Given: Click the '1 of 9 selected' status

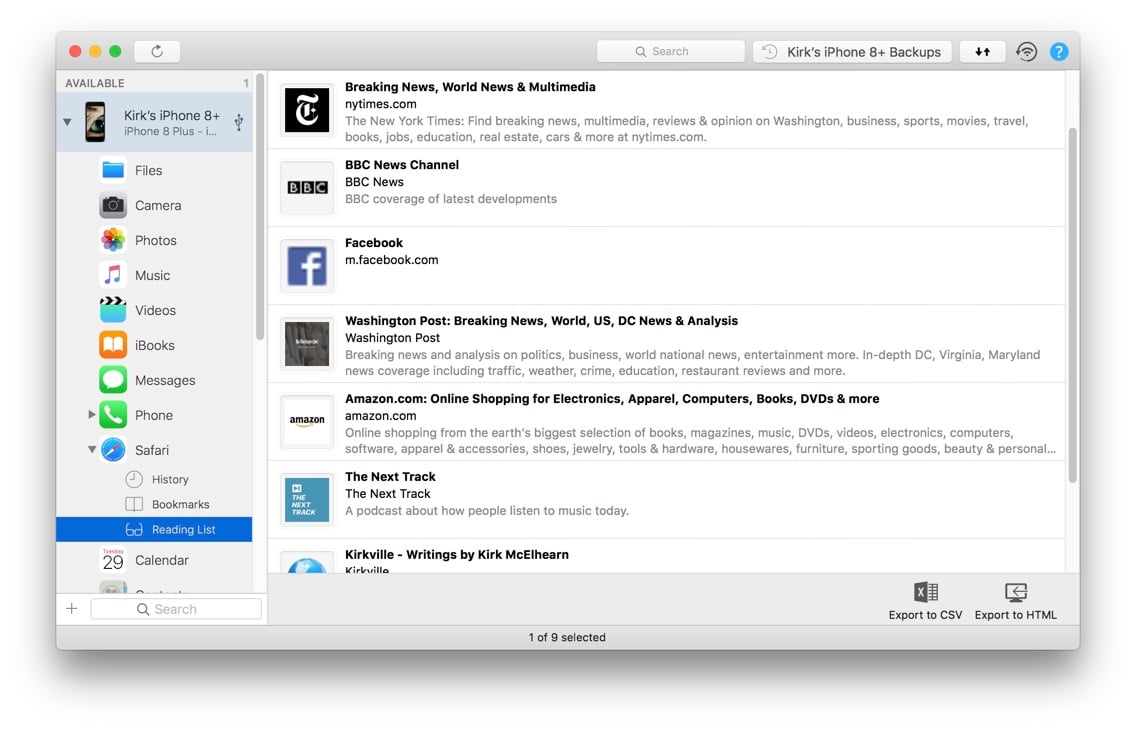Looking at the screenshot, I should tap(567, 637).
